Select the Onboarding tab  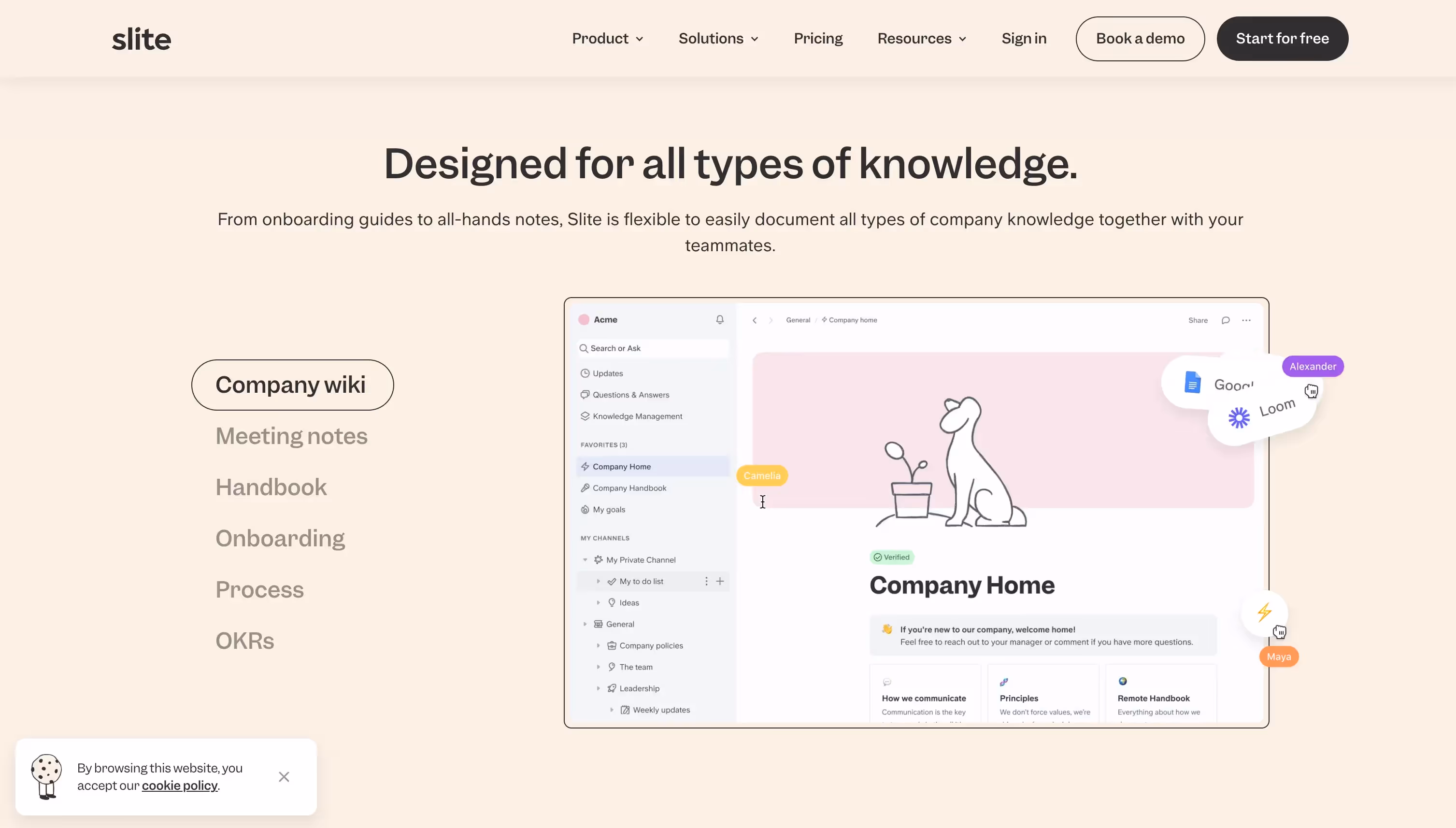click(x=280, y=539)
